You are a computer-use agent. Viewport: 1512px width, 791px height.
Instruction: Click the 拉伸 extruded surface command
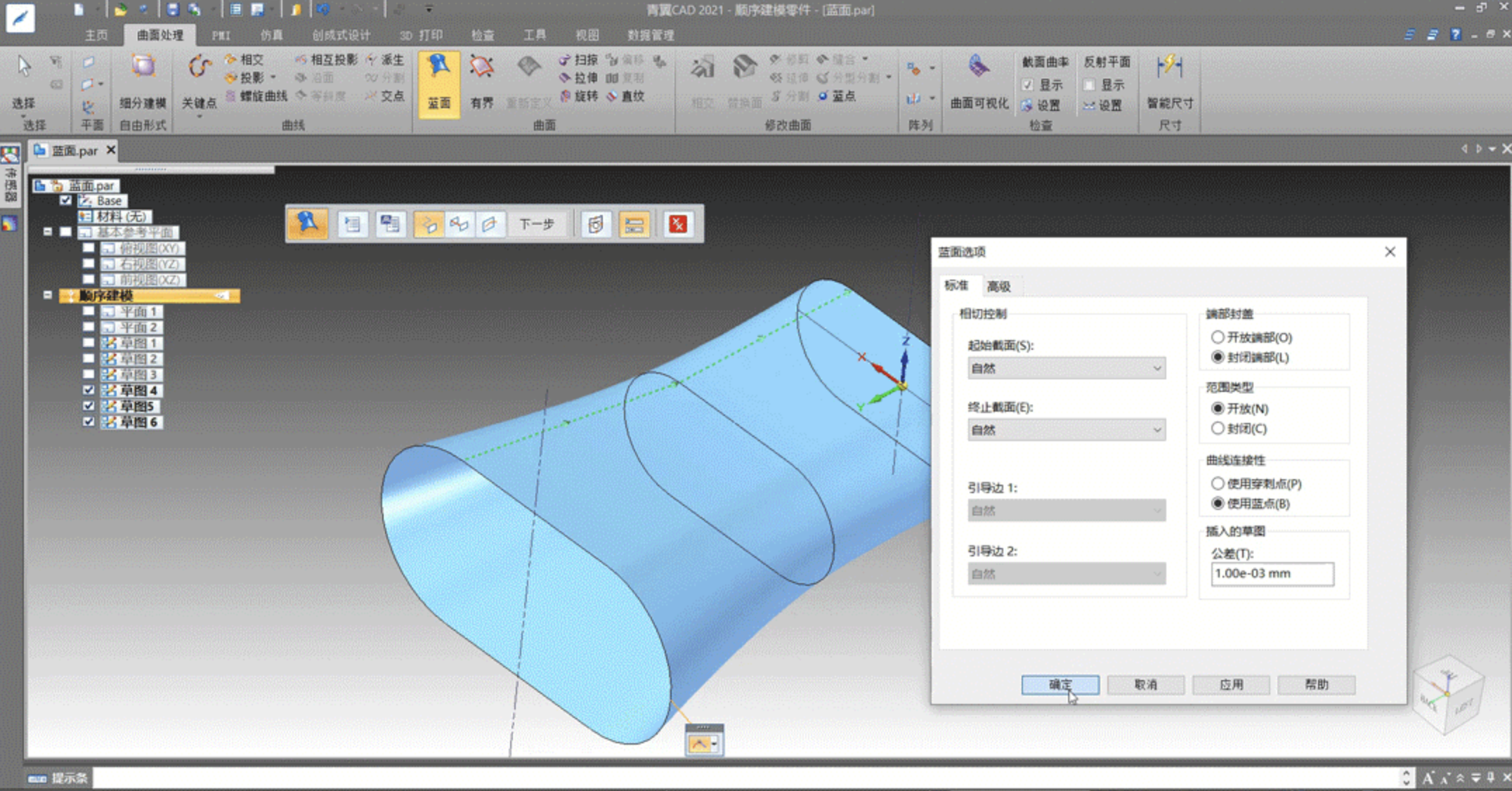pos(578,78)
